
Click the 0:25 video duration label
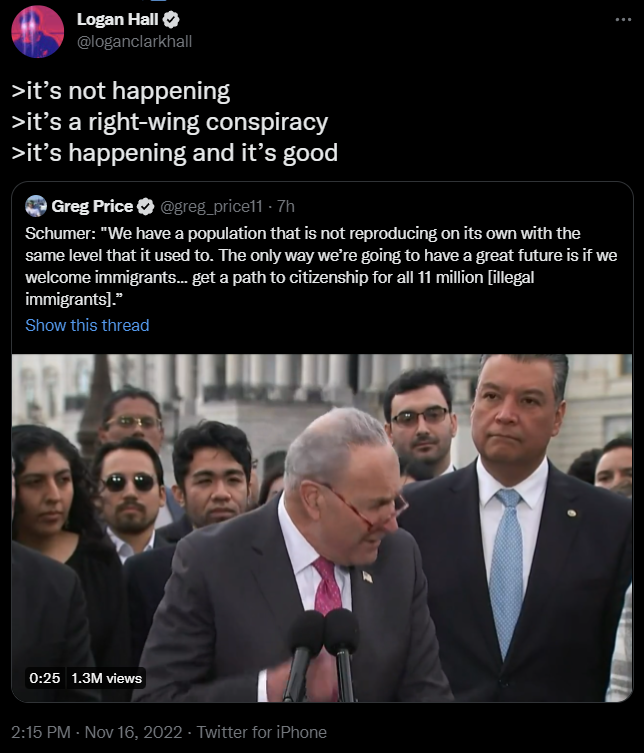(x=45, y=678)
